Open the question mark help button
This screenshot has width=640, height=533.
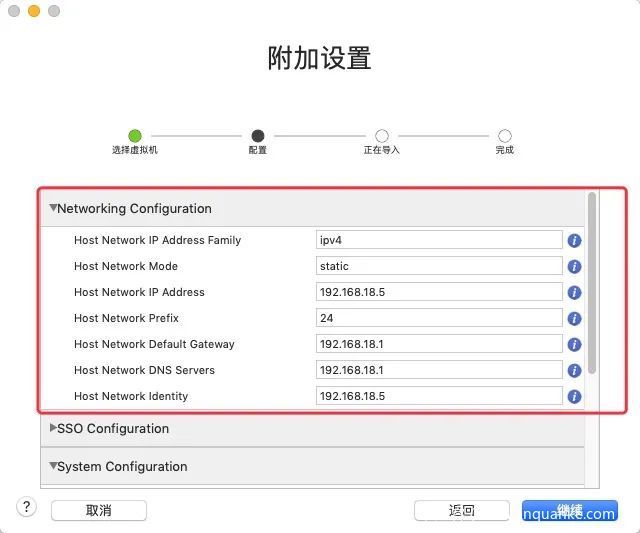pyautogui.click(x=27, y=507)
